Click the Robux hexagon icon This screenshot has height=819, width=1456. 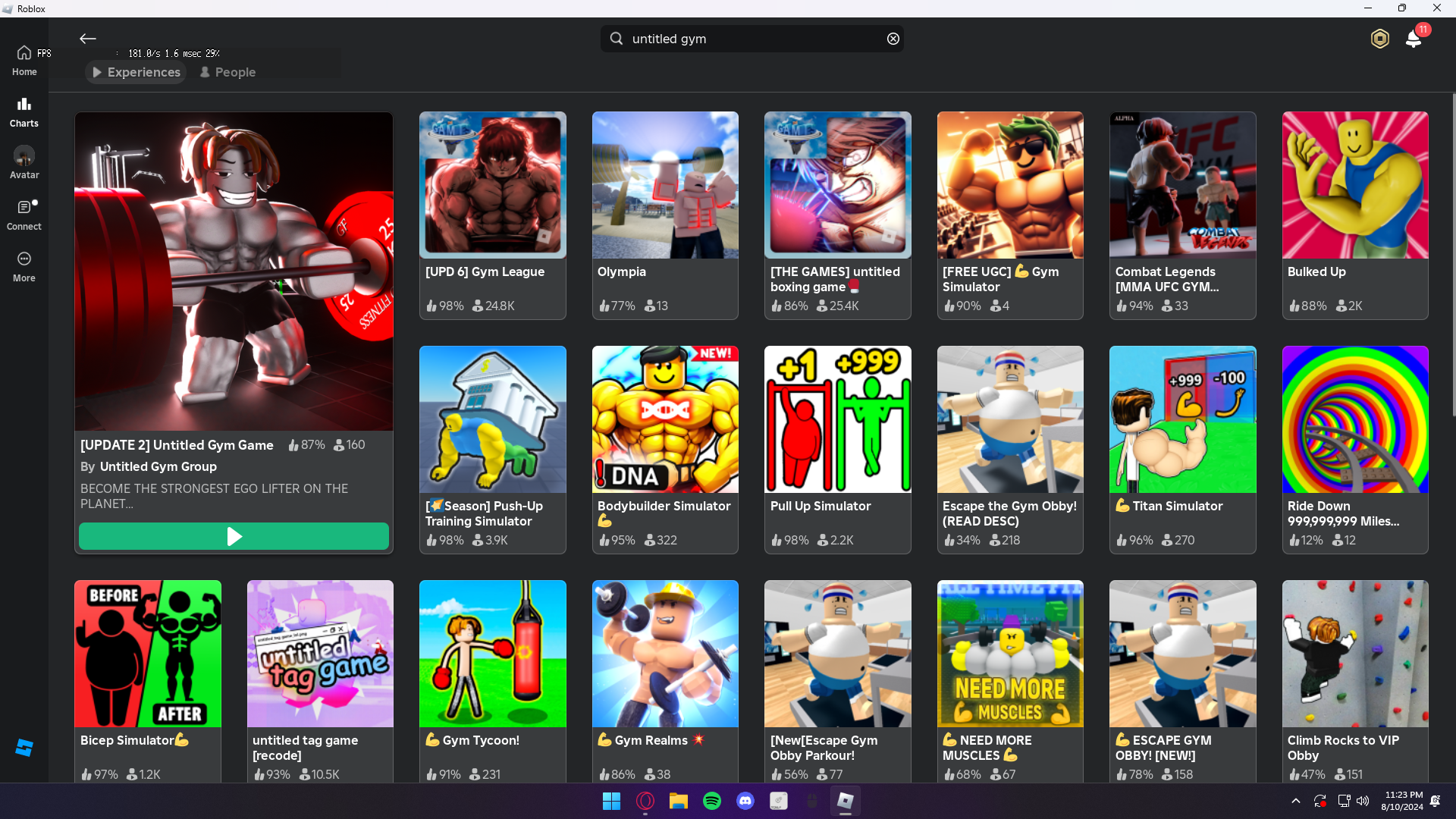(1379, 39)
